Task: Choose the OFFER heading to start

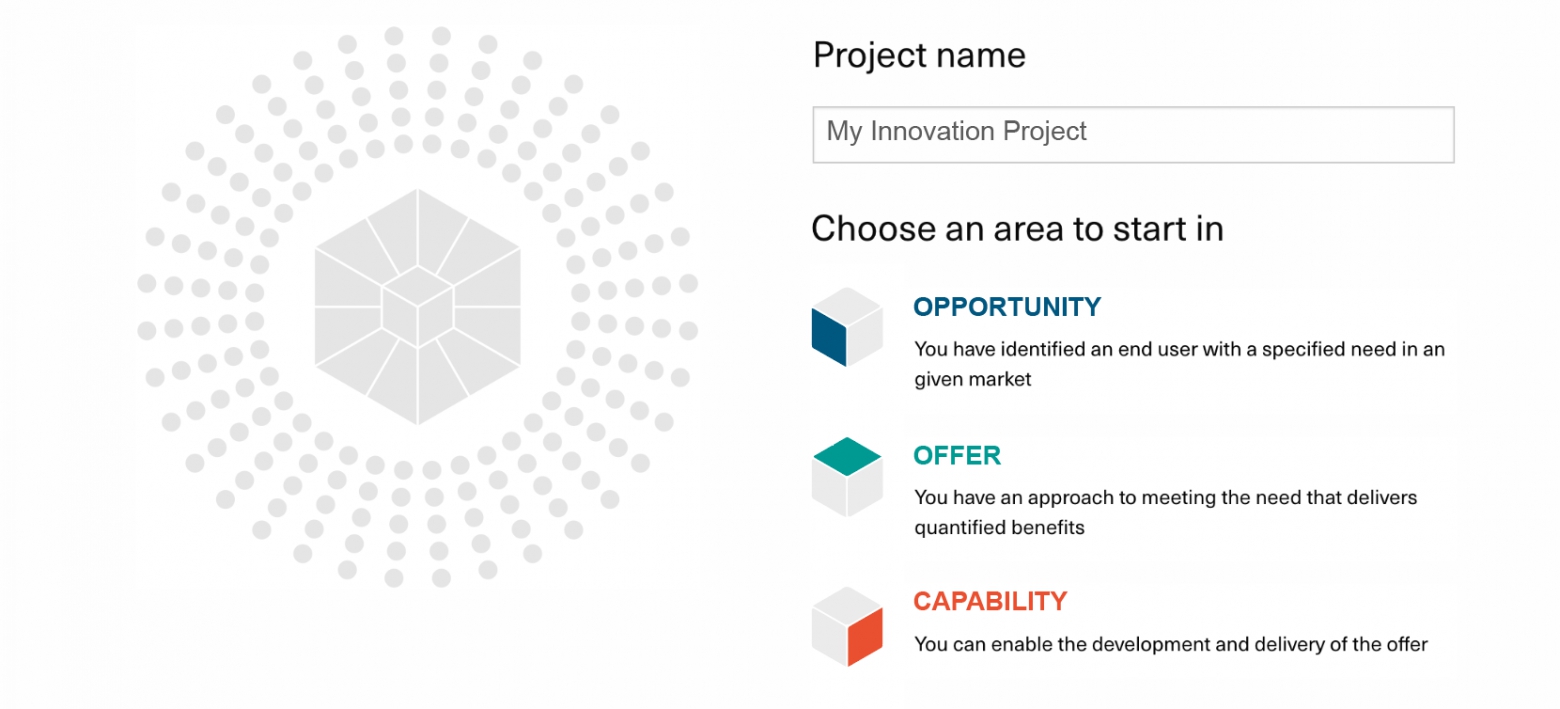Action: [957, 456]
